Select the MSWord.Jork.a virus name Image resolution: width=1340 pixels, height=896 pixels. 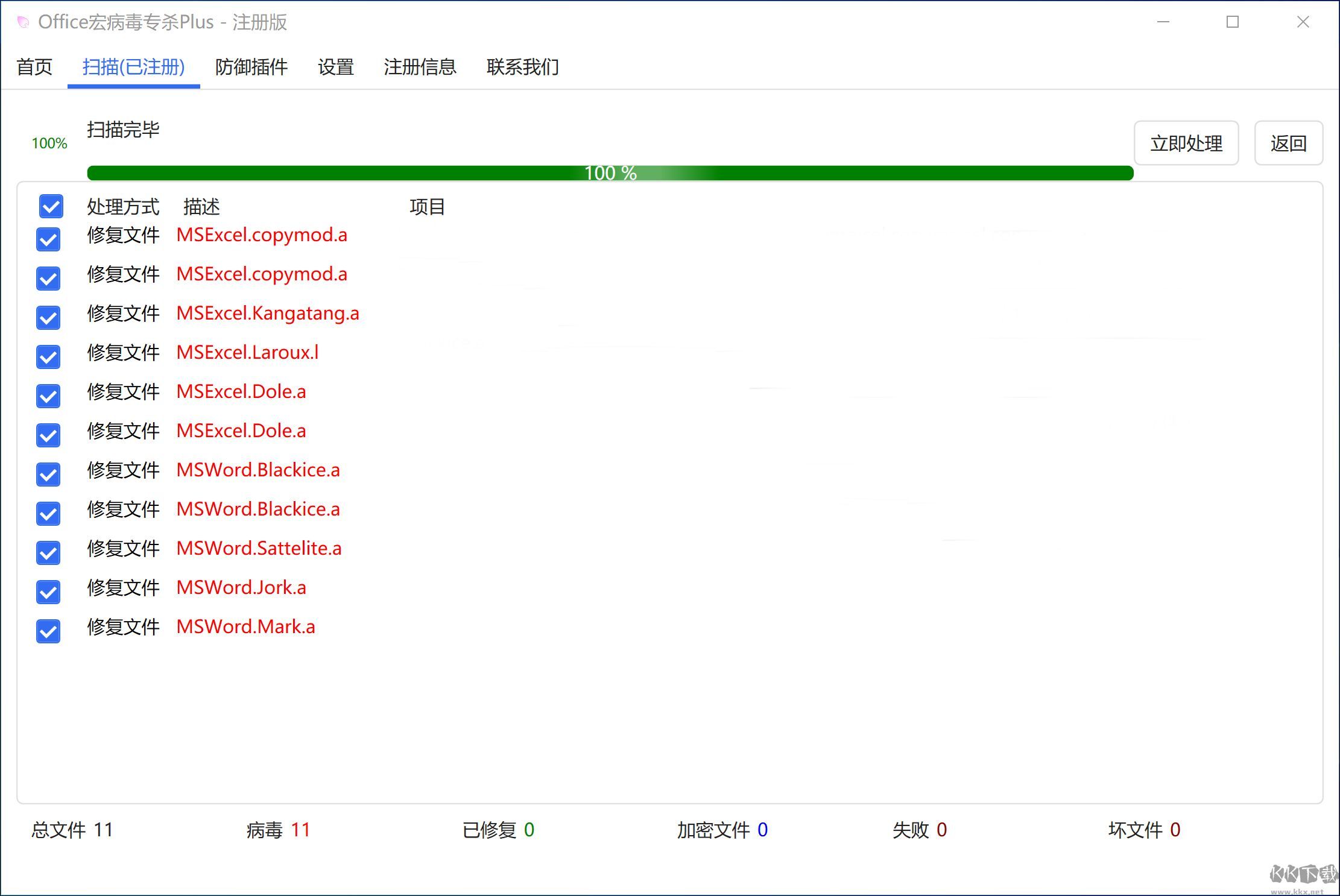(241, 588)
